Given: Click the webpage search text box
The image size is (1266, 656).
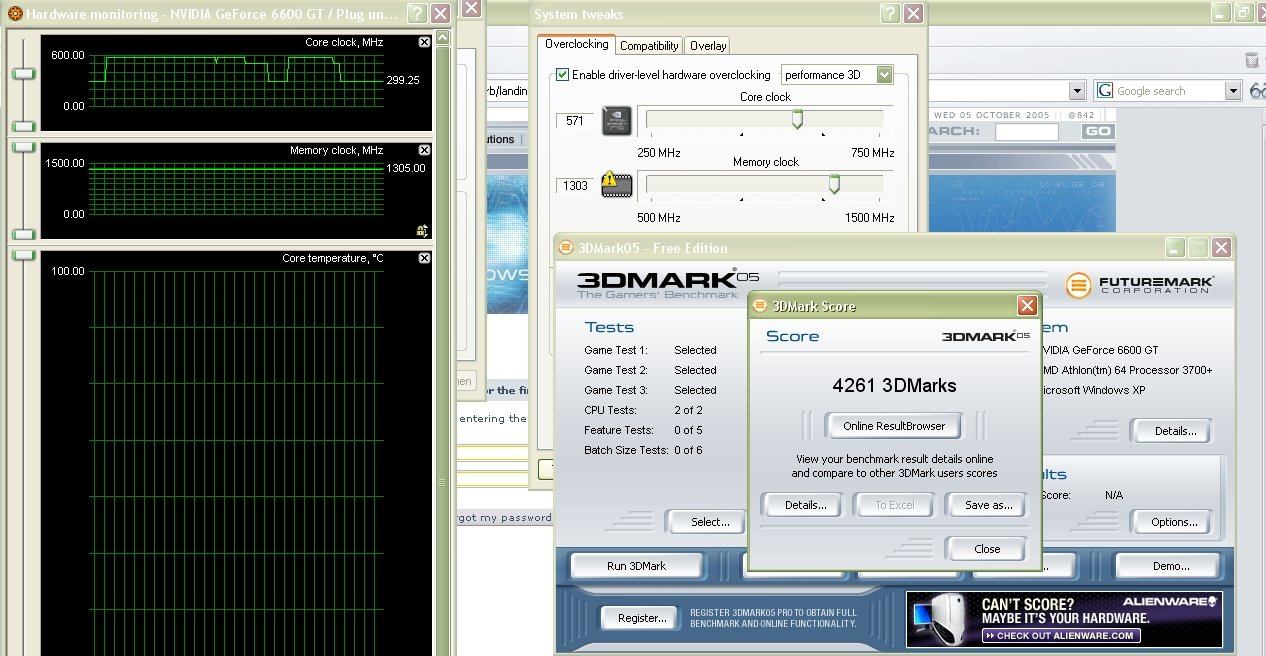Looking at the screenshot, I should 1026,131.
